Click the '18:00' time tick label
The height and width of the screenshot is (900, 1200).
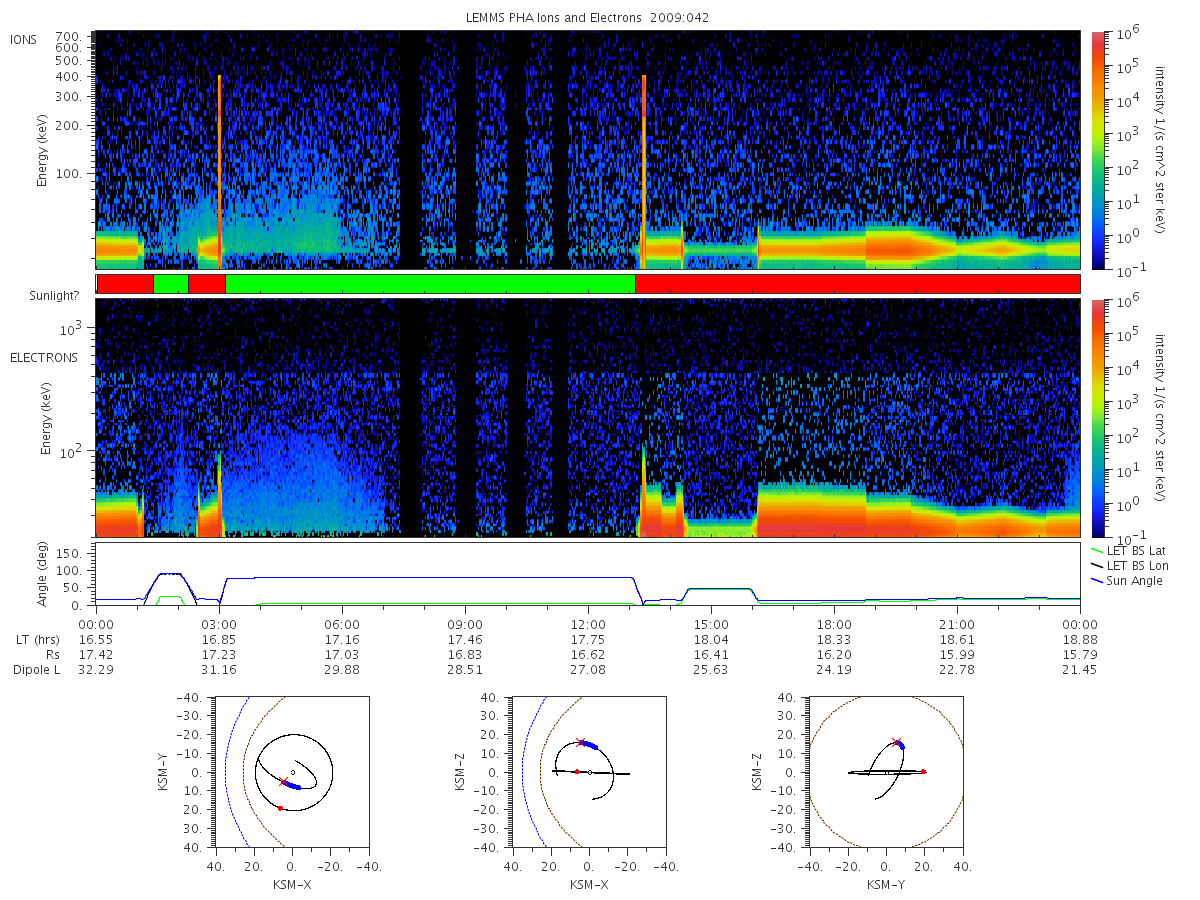pos(834,623)
